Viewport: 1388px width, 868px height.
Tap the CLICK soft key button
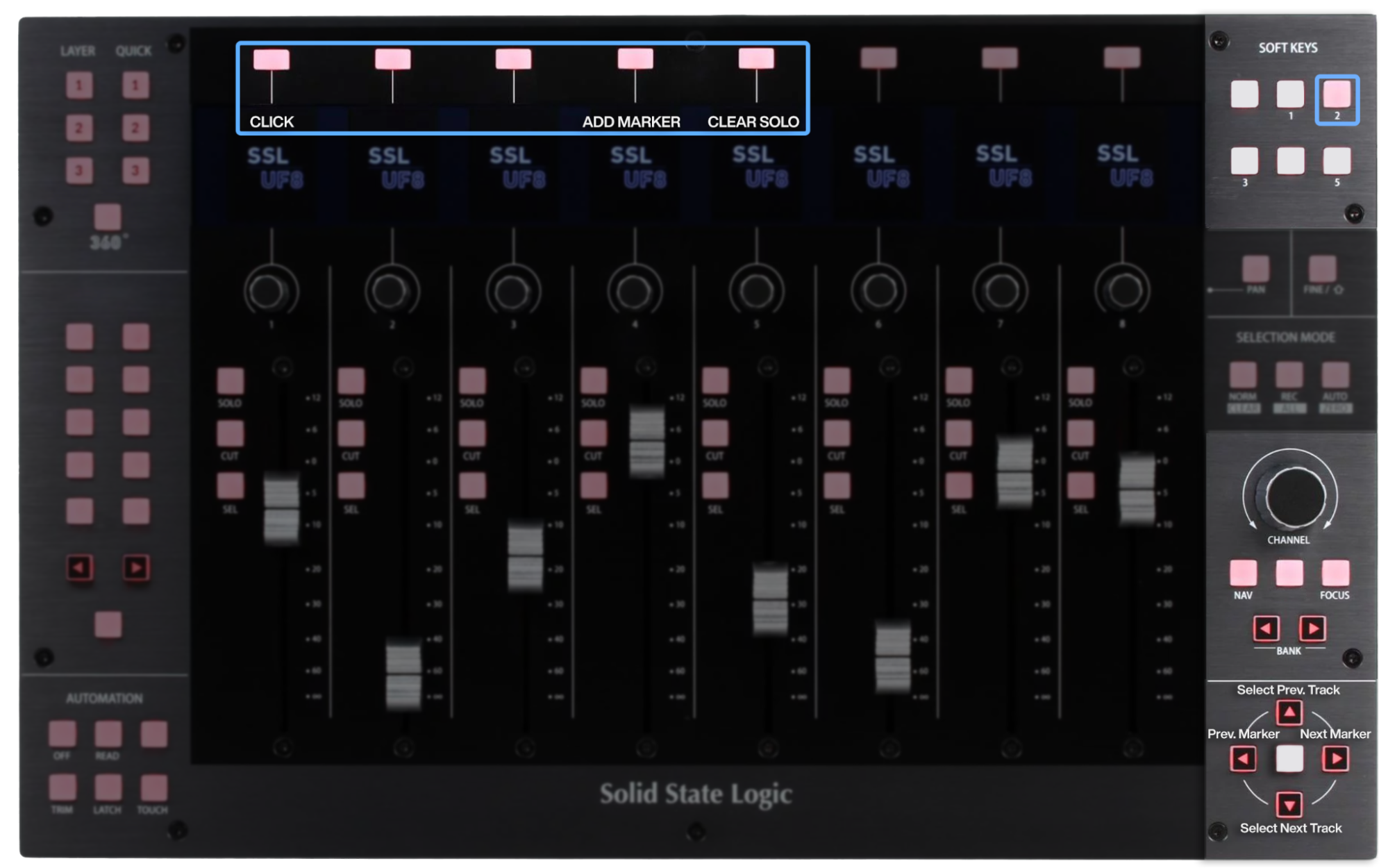(271, 59)
